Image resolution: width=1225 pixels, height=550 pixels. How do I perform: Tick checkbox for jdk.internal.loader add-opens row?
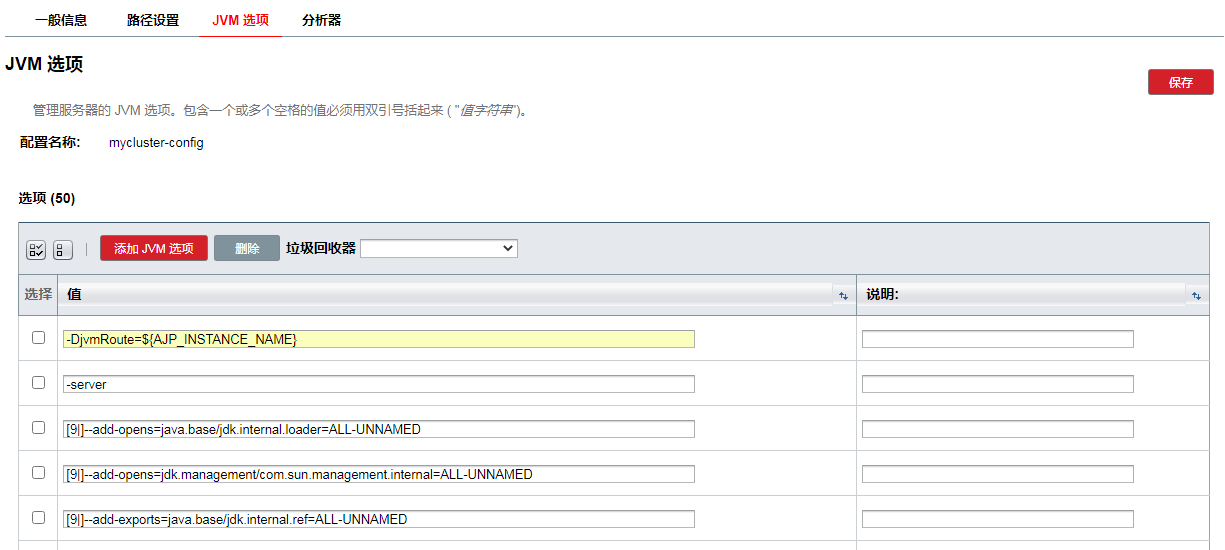click(x=38, y=428)
